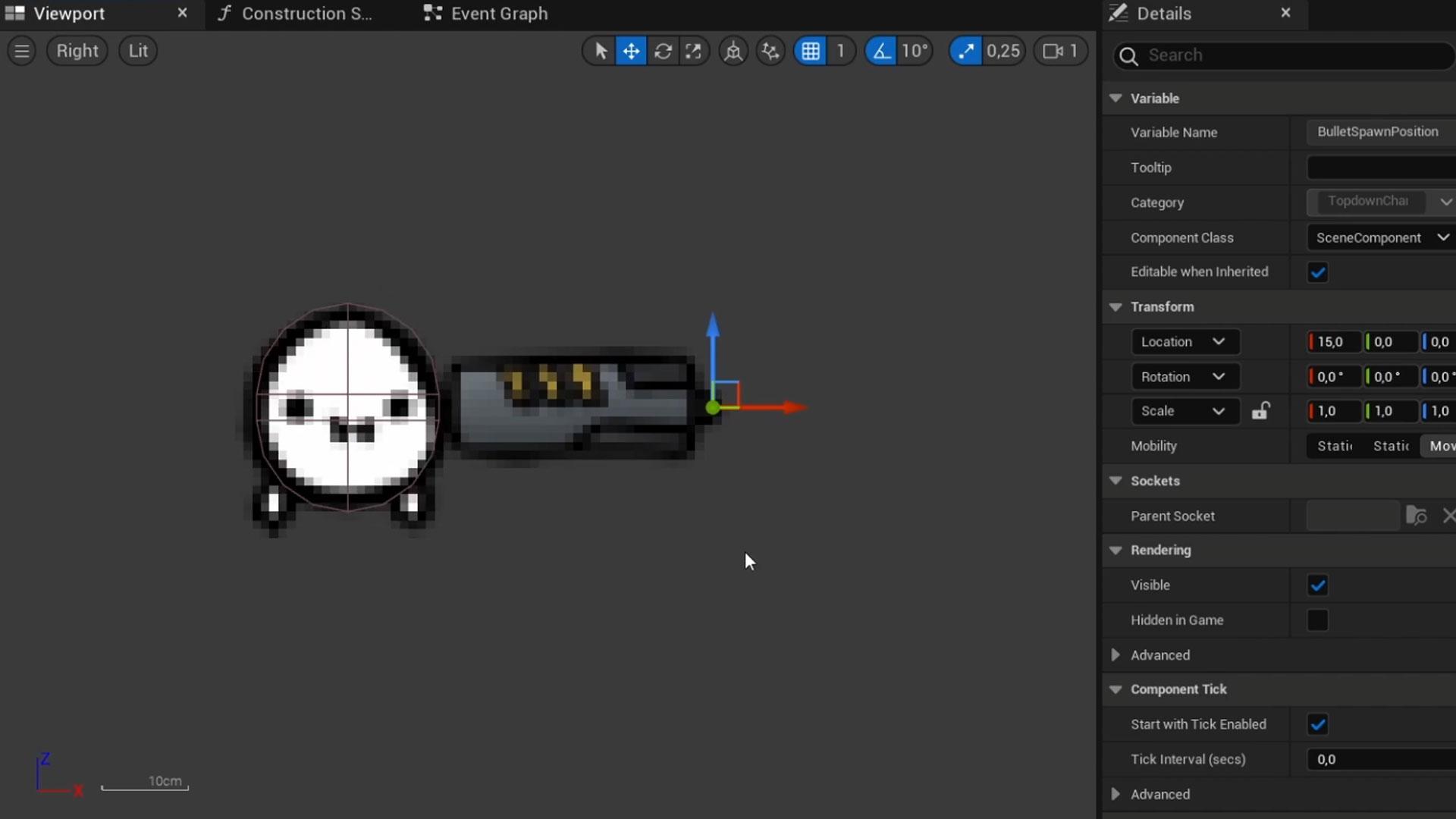Open the Location coordinate space dropdown
The image size is (1456, 819).
1219,342
